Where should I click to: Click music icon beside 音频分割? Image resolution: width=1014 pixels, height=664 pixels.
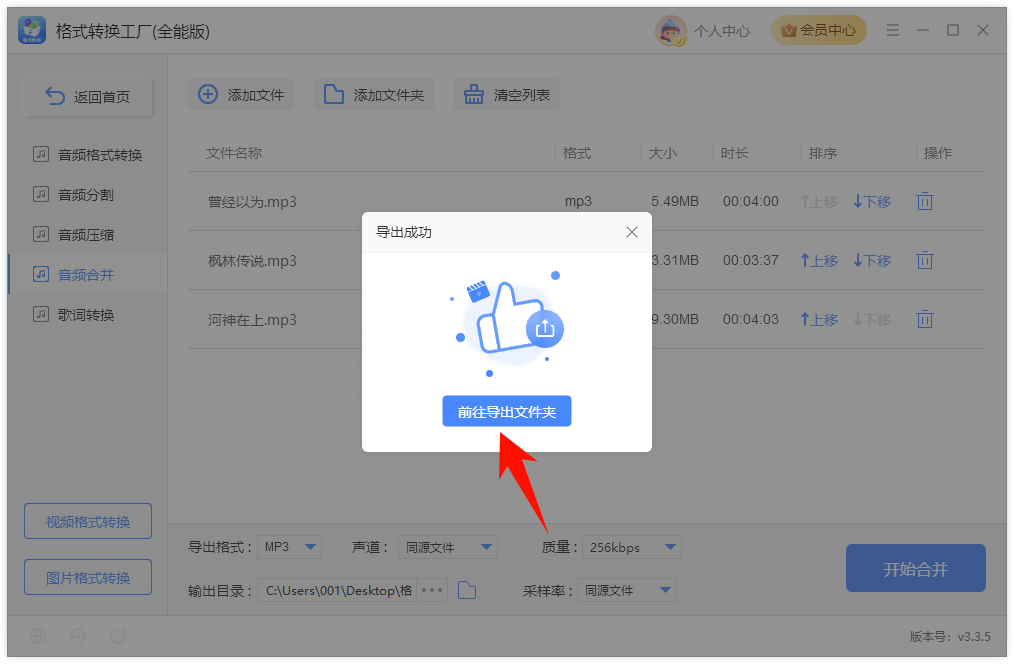[x=41, y=194]
